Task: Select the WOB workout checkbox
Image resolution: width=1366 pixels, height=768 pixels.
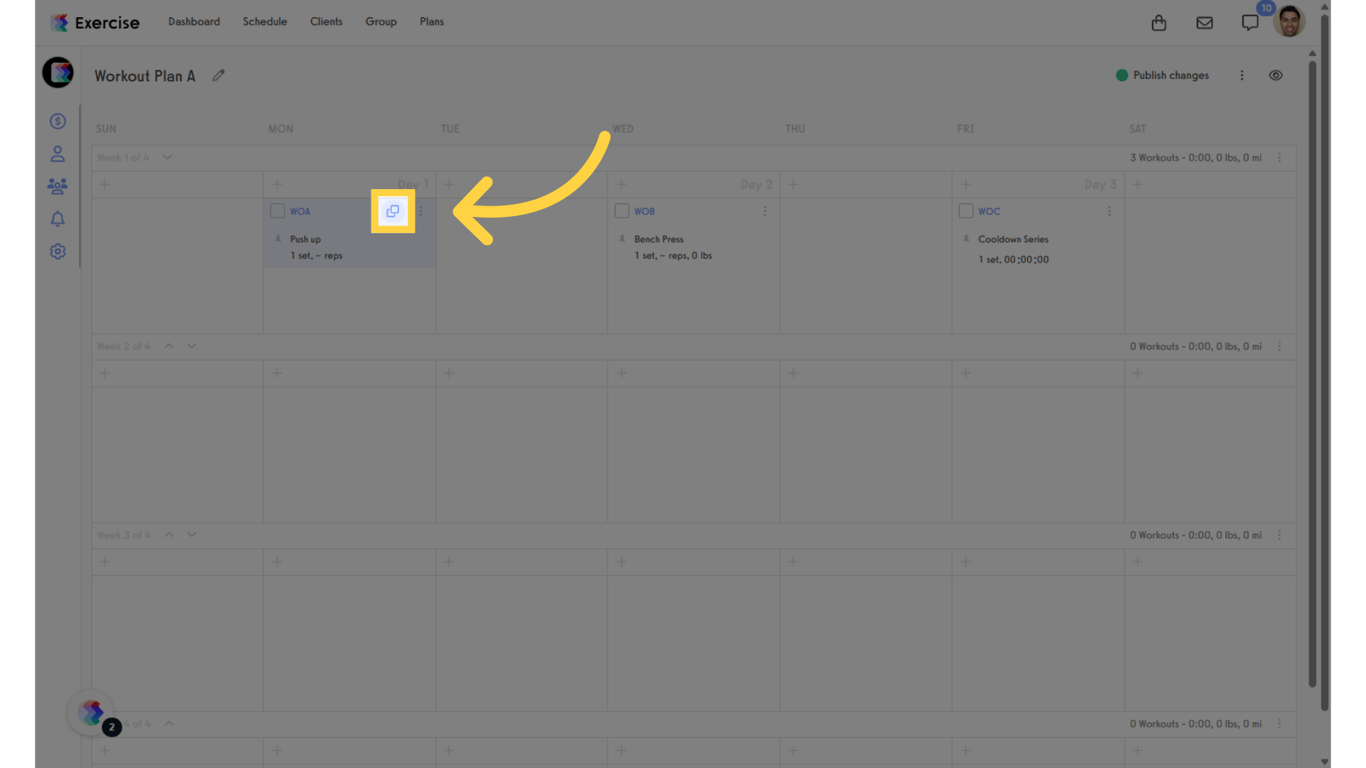Action: click(621, 211)
